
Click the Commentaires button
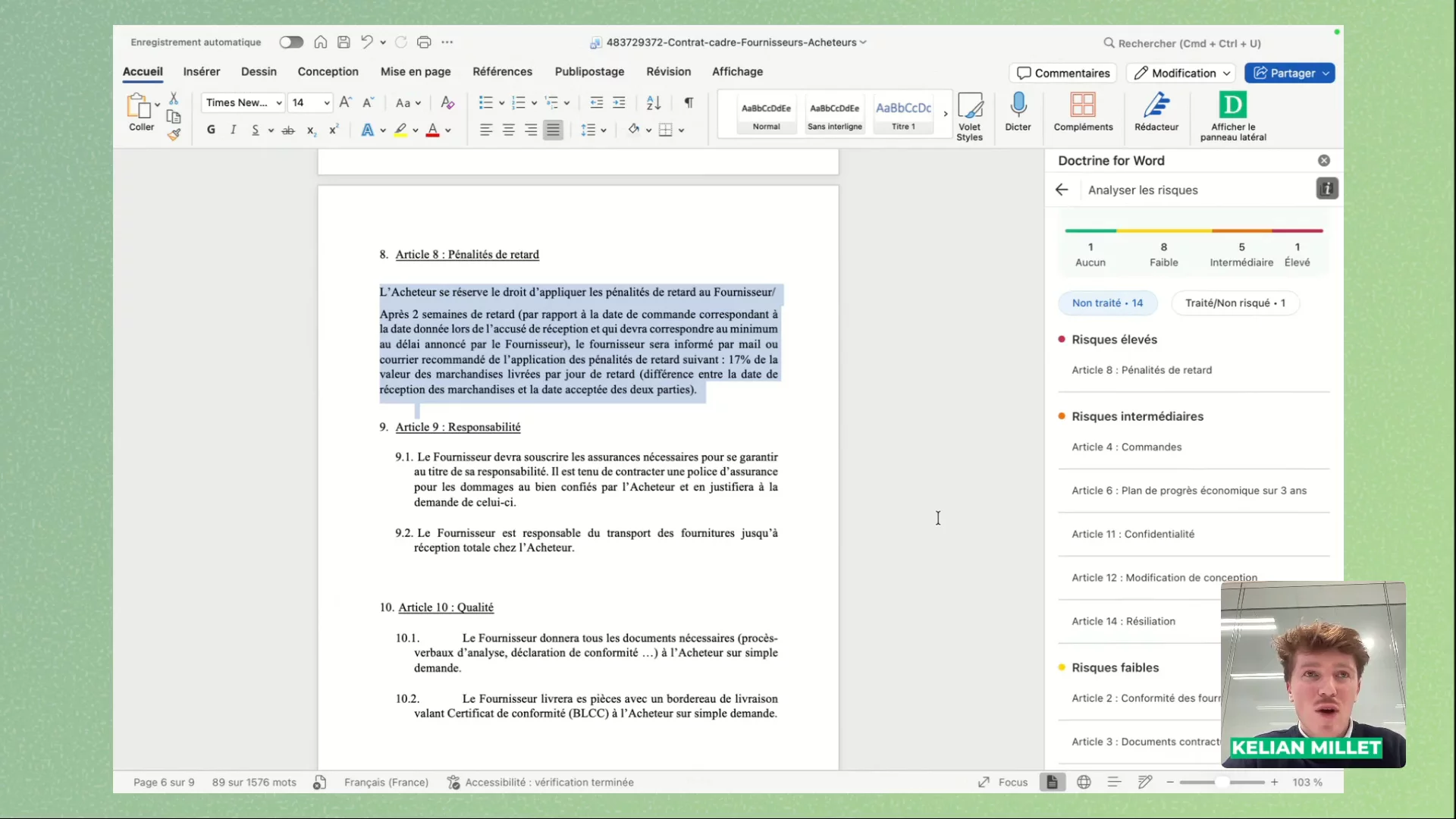(x=1063, y=73)
